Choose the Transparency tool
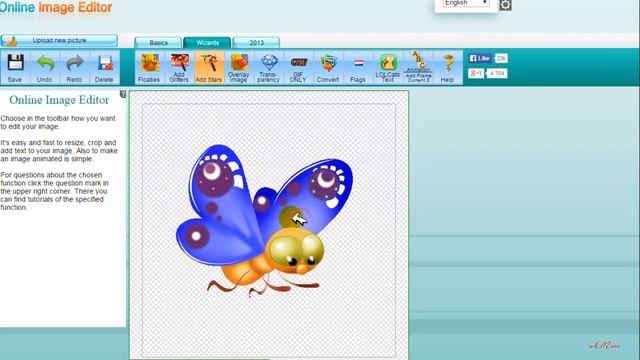Viewport: 640px width, 360px height. (x=269, y=67)
